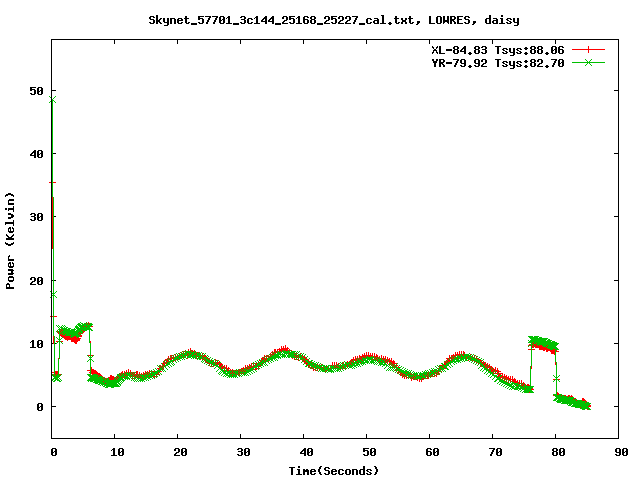The image size is (640, 480).
Task: Click the x-axis tick label 30
Action: coord(243,452)
